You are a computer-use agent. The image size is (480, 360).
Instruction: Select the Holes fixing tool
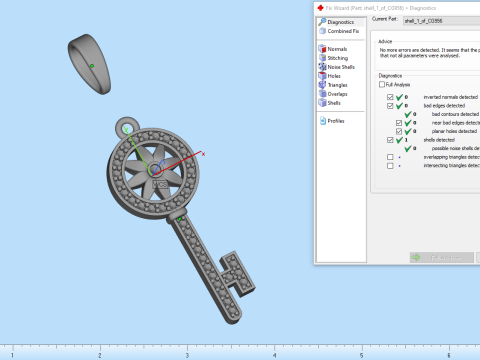(330, 76)
